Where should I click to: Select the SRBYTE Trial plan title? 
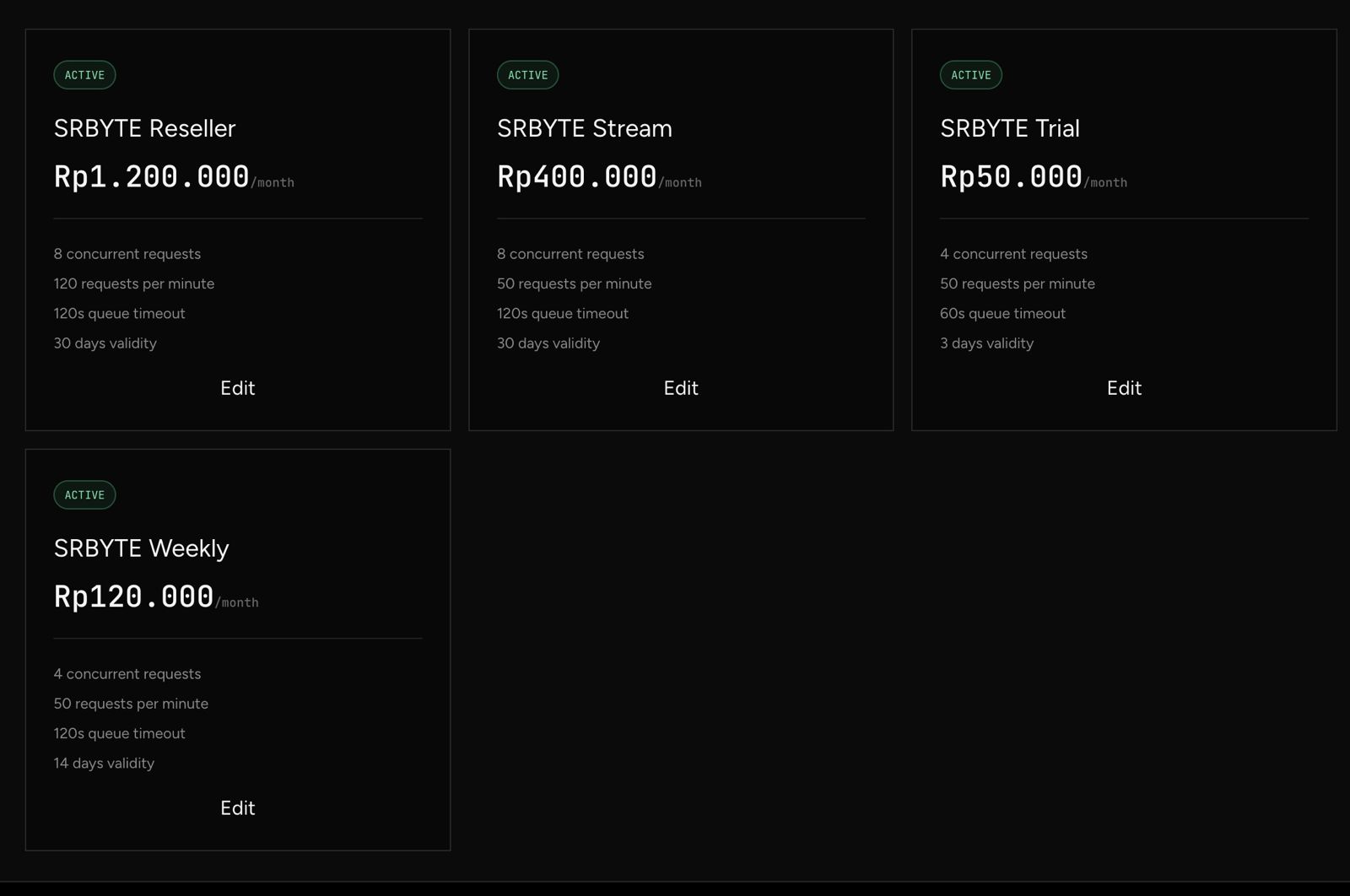pyautogui.click(x=1010, y=128)
